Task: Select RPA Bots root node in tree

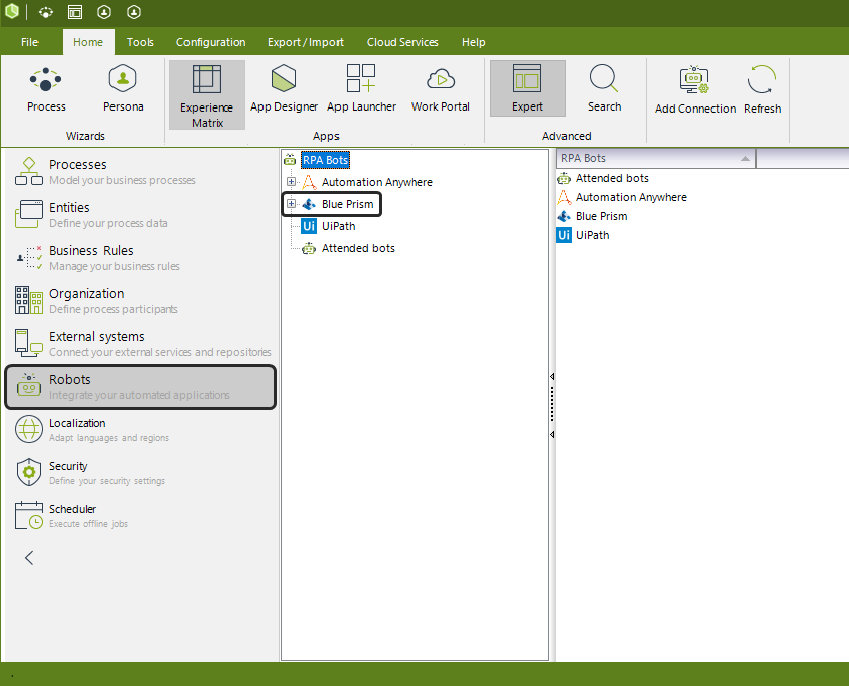Action: (x=325, y=160)
